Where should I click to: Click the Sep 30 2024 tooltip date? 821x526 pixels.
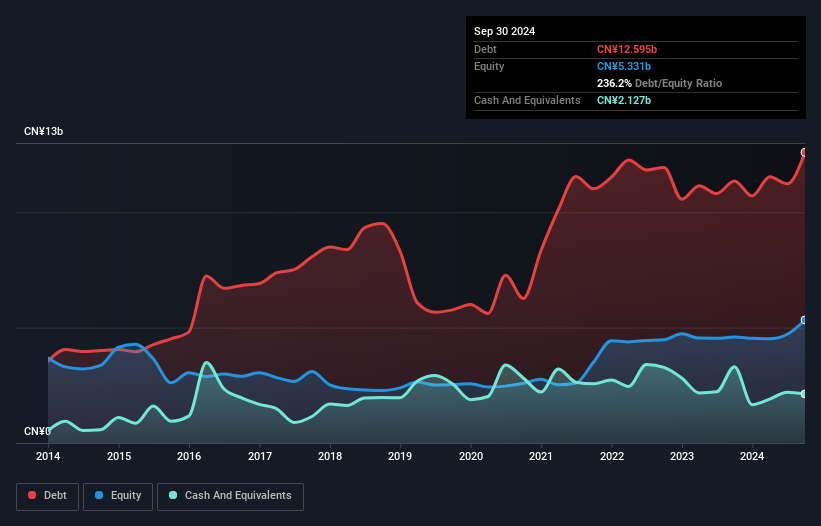[504, 31]
